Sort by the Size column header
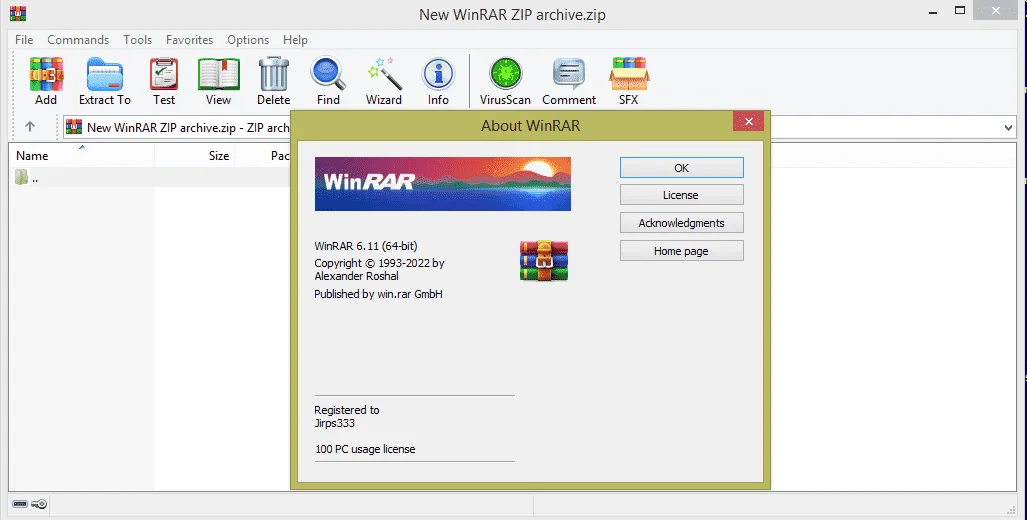The image size is (1027, 520). [195, 156]
